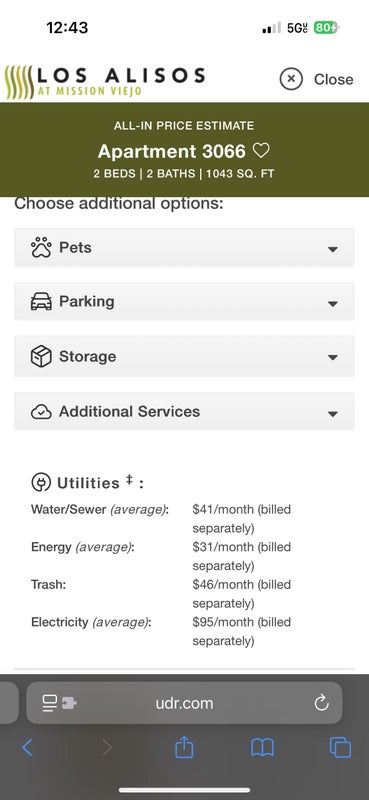Tap the plug Utilities icon

(x=41, y=482)
